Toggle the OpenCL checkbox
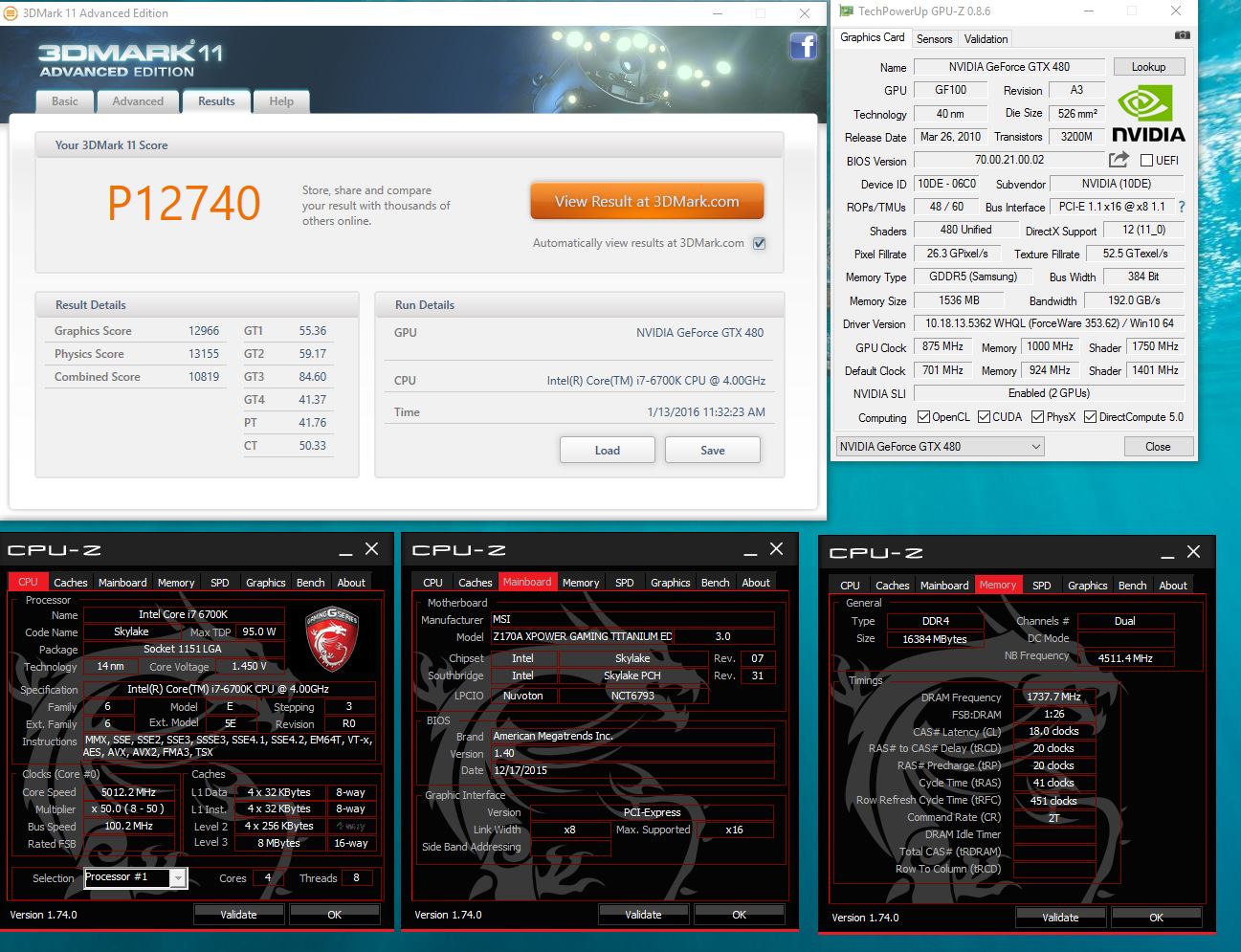 pos(923,417)
